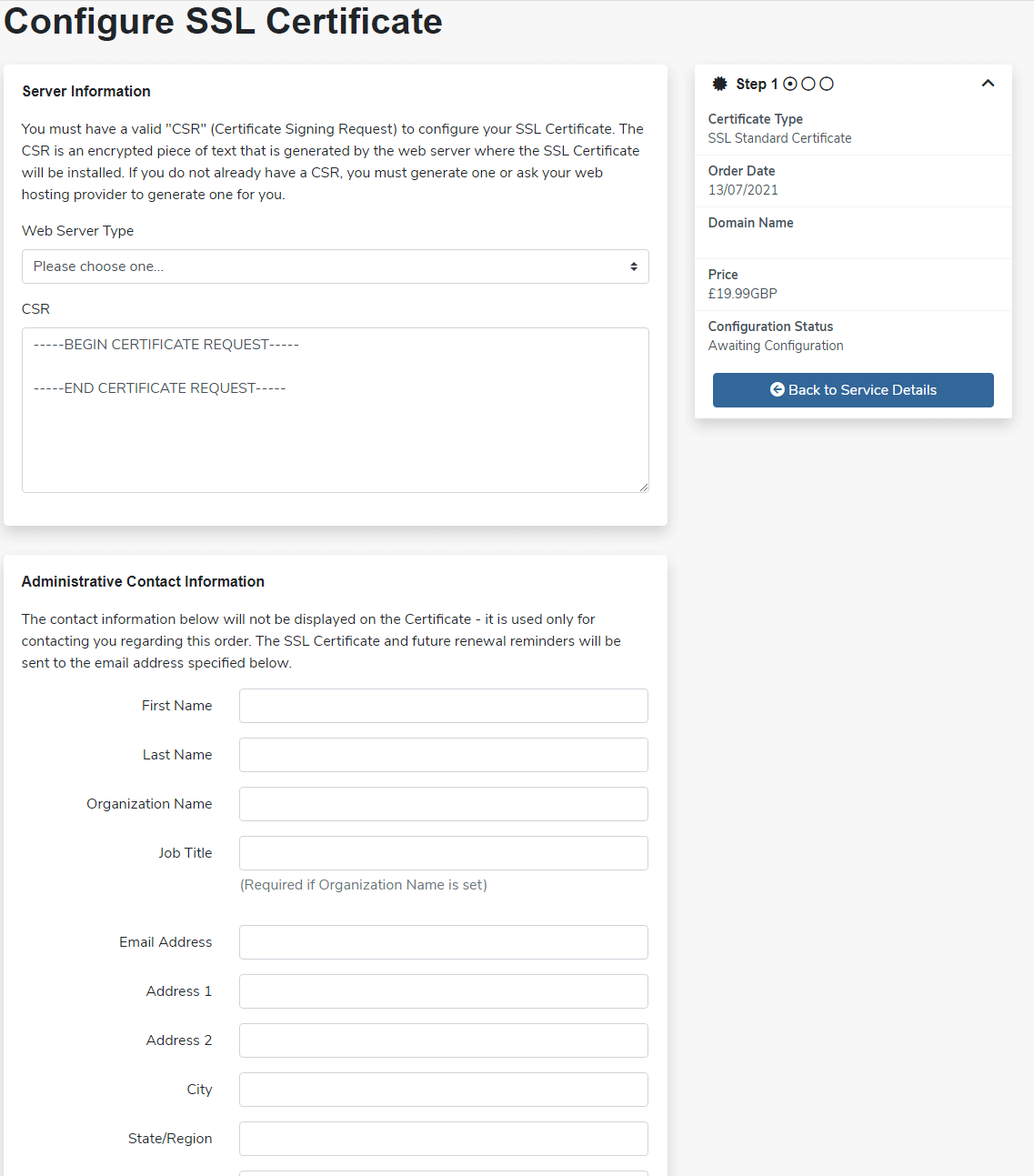Click the Email Address input field
This screenshot has height=1176, width=1034.
coord(443,941)
